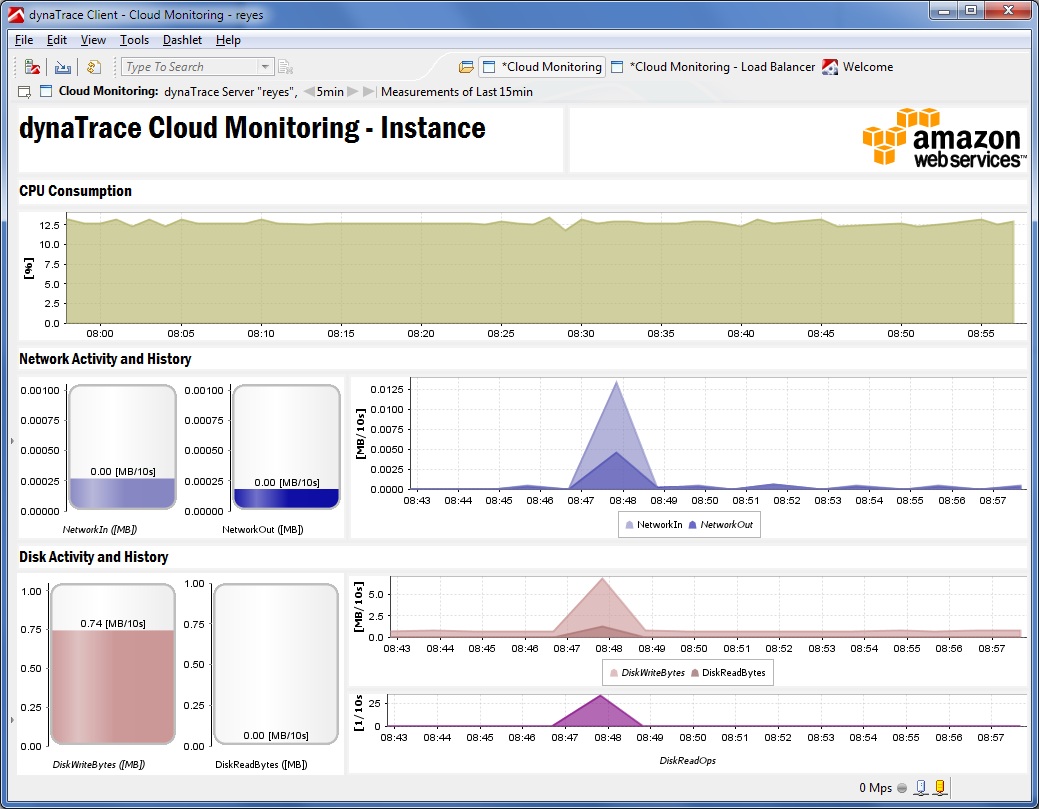Click the white server connection status icon
1039x809 pixels.
click(x=921, y=787)
